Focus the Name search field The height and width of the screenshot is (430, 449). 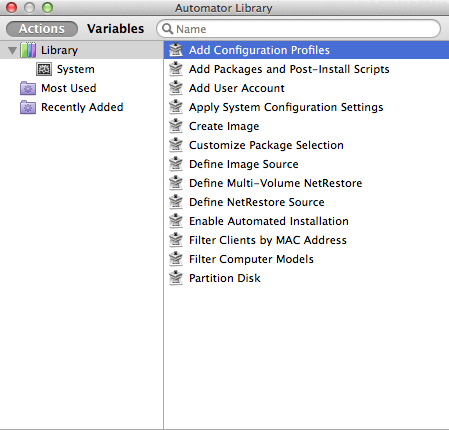(298, 29)
